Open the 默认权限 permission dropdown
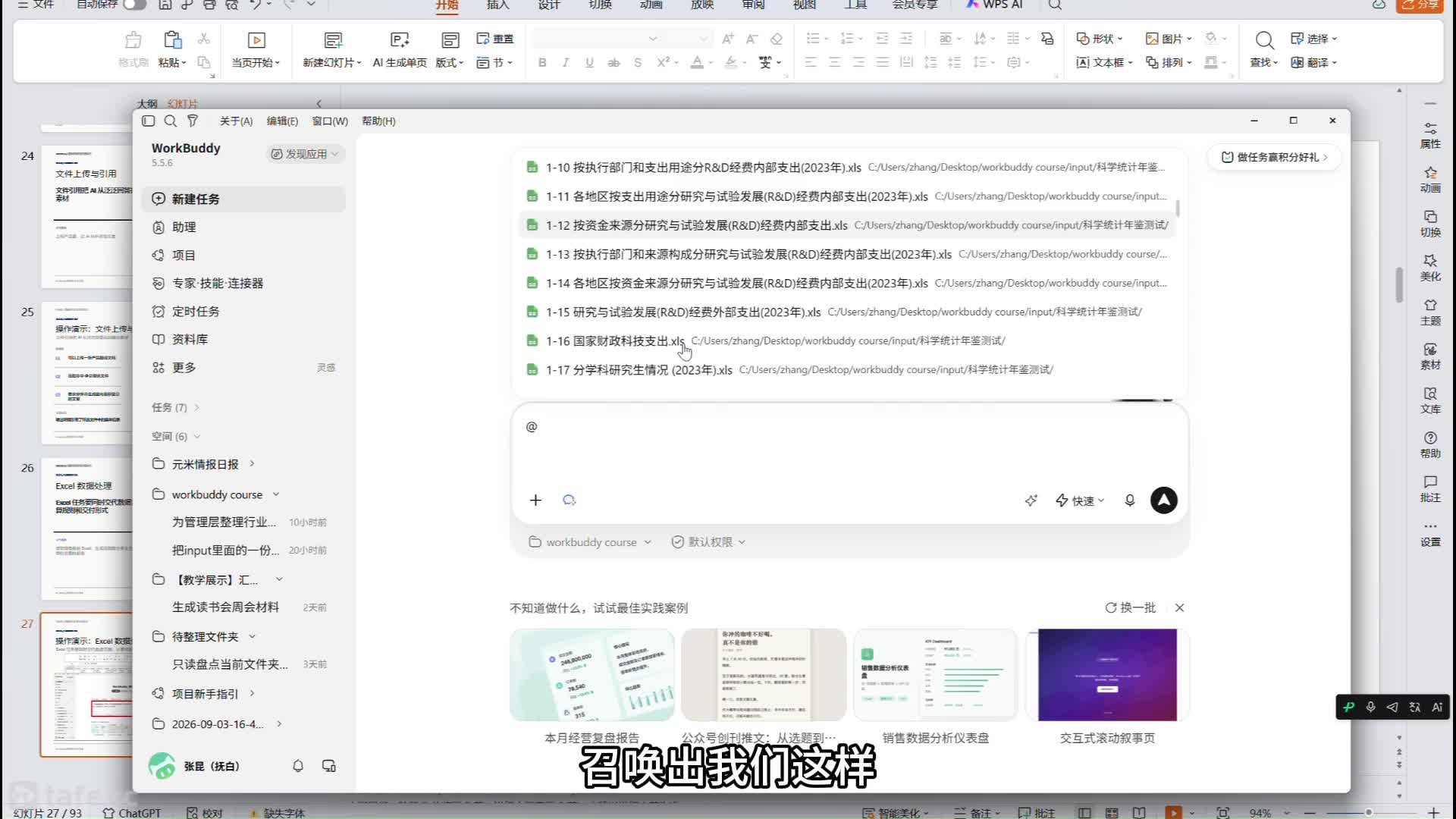 (x=708, y=542)
